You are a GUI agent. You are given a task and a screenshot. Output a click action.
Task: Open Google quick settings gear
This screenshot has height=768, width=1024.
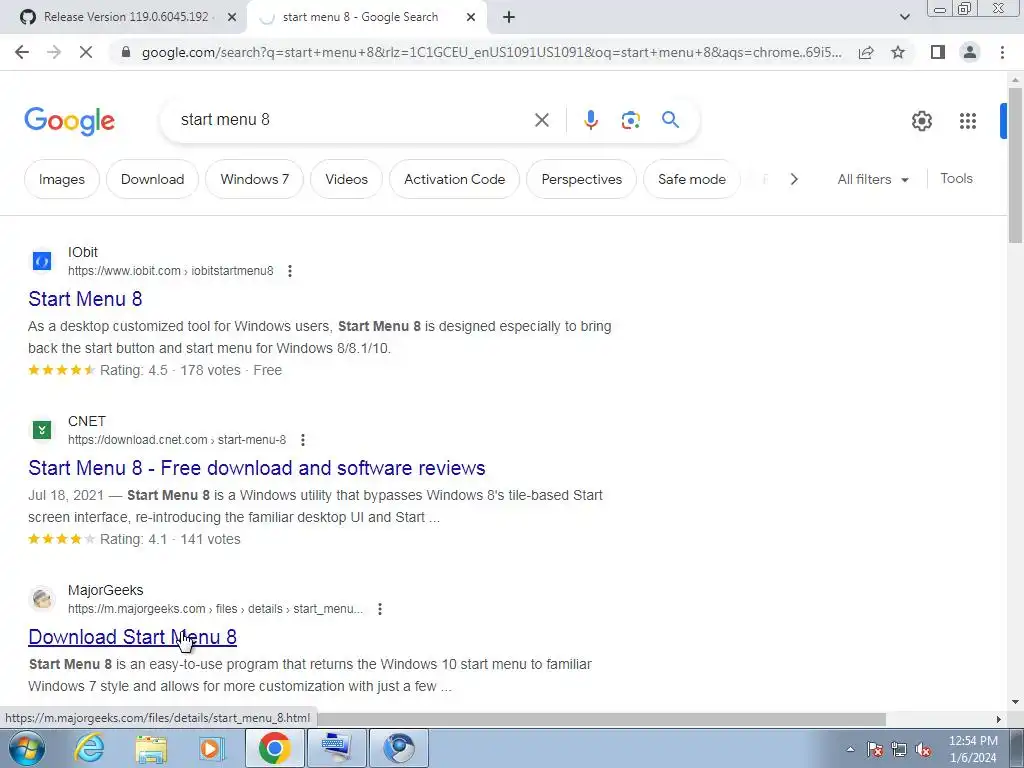tap(921, 121)
